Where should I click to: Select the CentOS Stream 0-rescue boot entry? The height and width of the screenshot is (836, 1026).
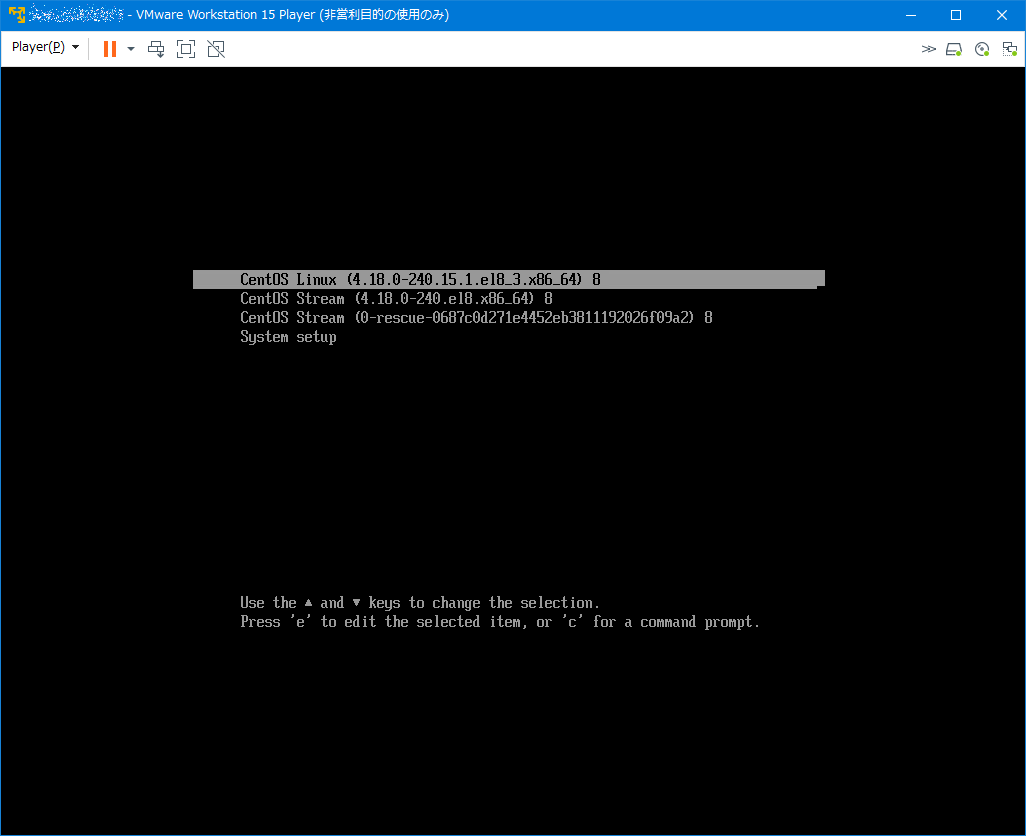[x=476, y=318]
